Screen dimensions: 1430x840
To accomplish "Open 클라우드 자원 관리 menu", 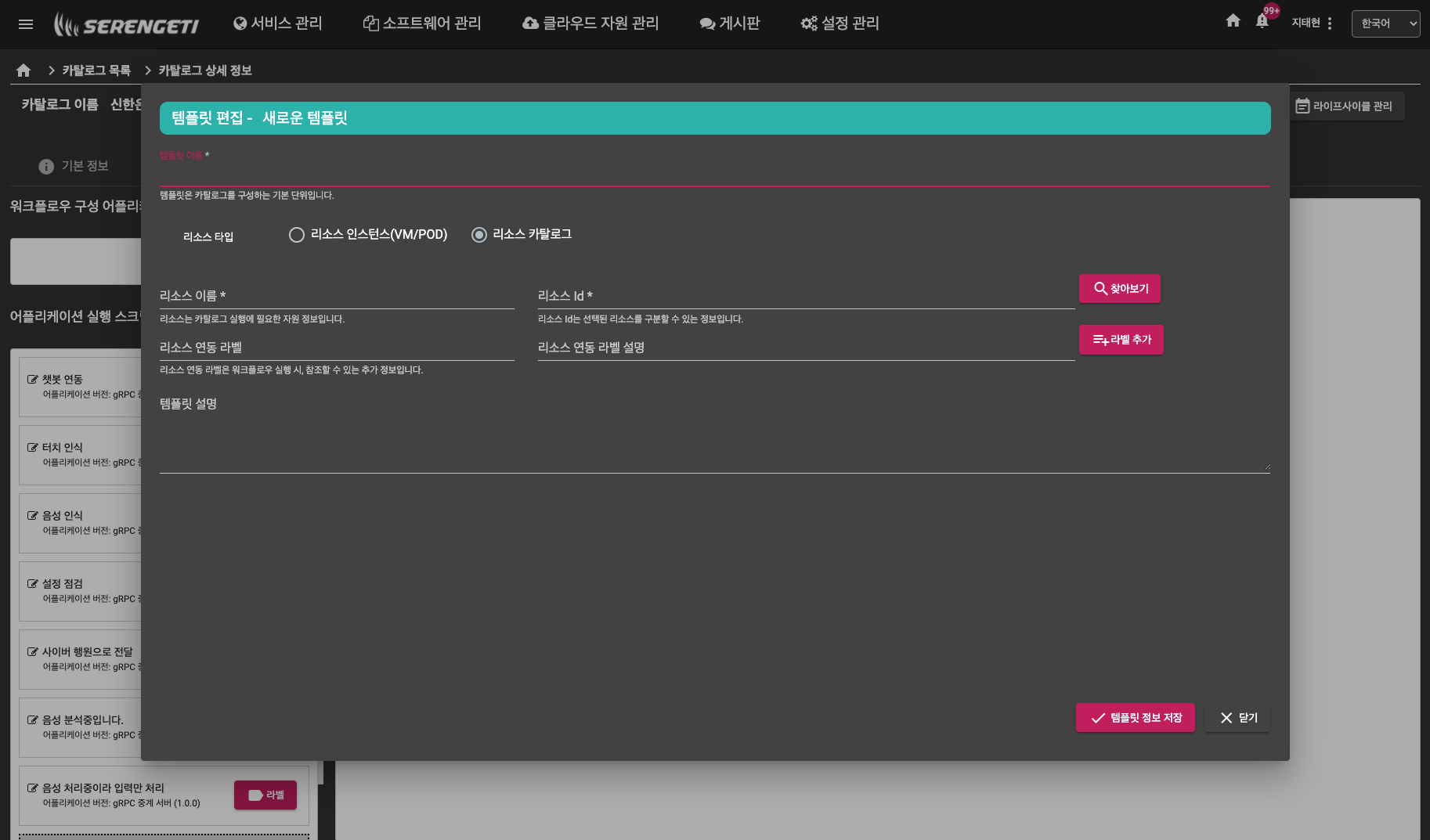I will (x=590, y=23).
